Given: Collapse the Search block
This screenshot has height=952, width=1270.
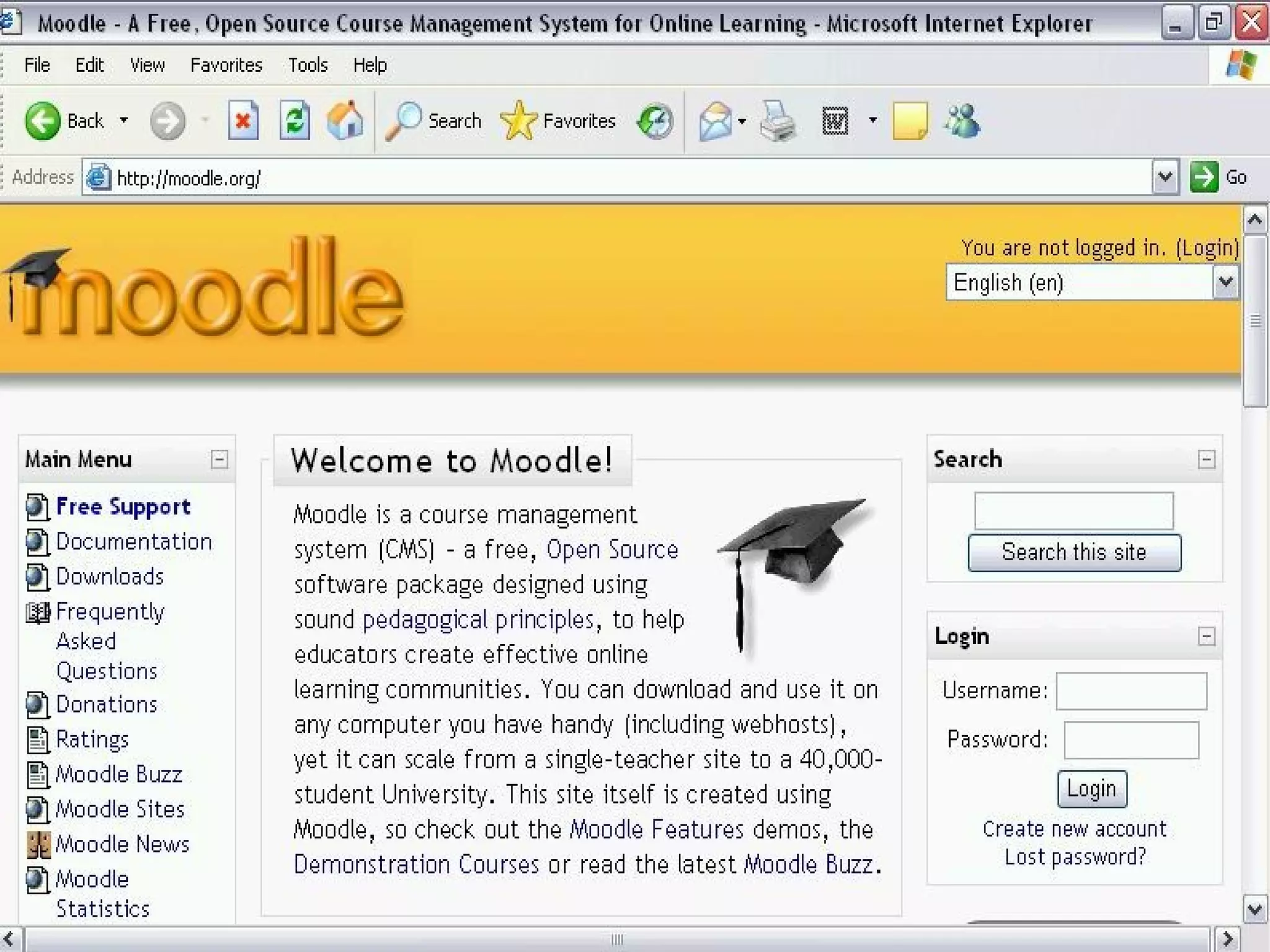Looking at the screenshot, I should click(x=1206, y=459).
